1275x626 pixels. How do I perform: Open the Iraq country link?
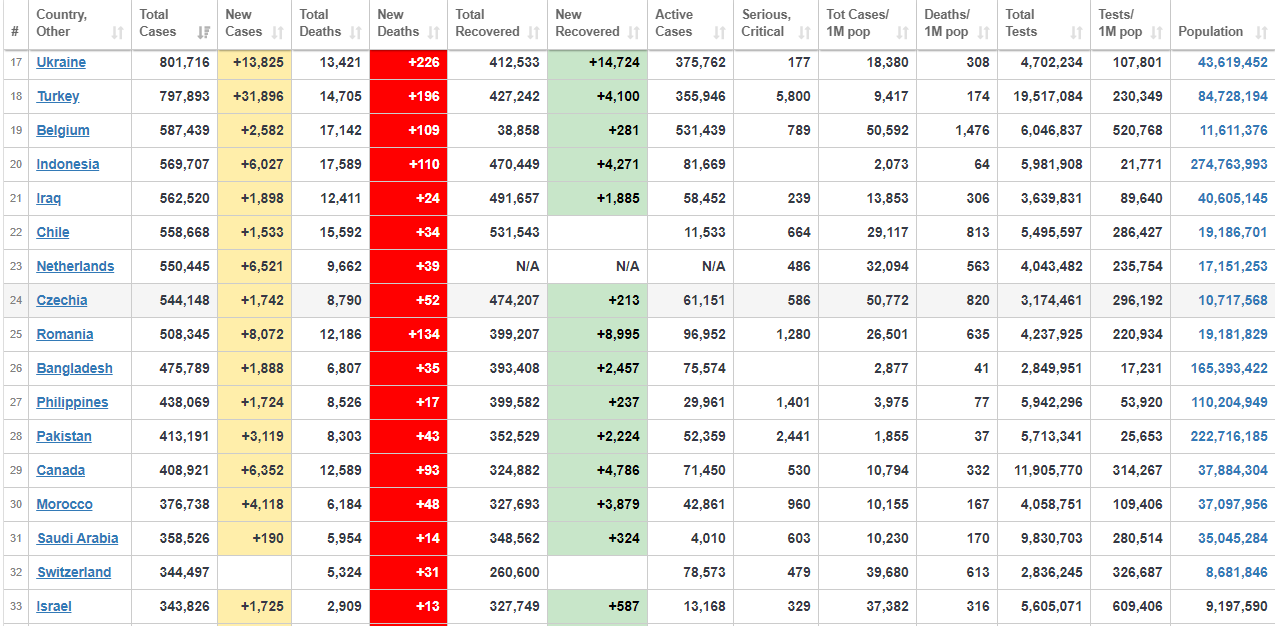click(49, 198)
